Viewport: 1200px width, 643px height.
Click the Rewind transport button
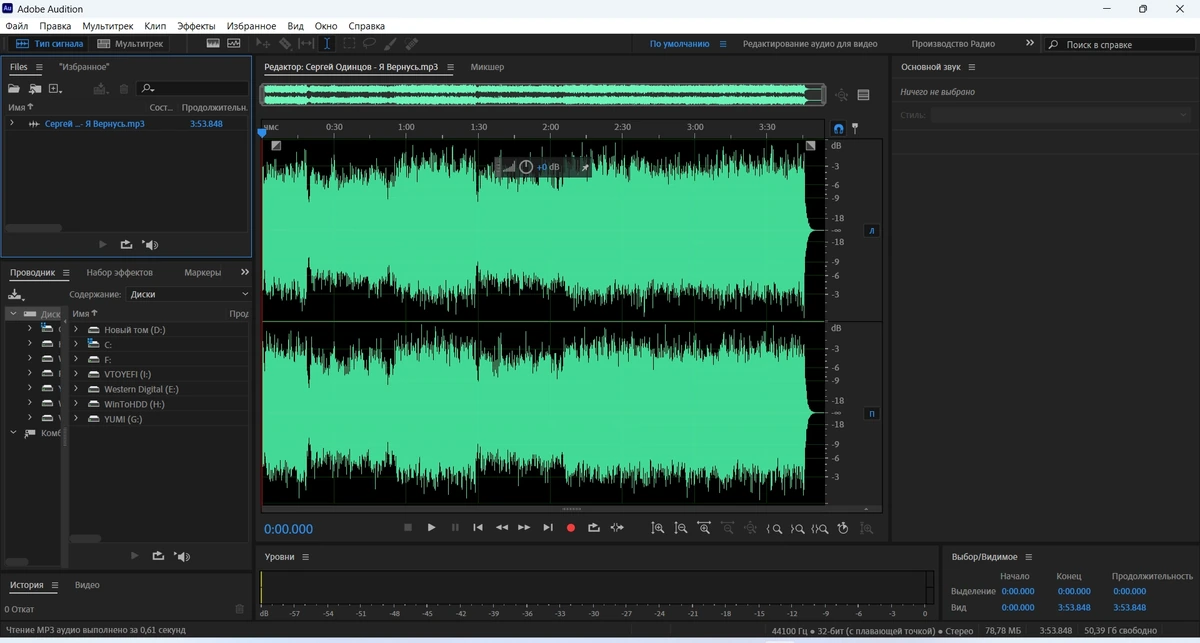[502, 527]
